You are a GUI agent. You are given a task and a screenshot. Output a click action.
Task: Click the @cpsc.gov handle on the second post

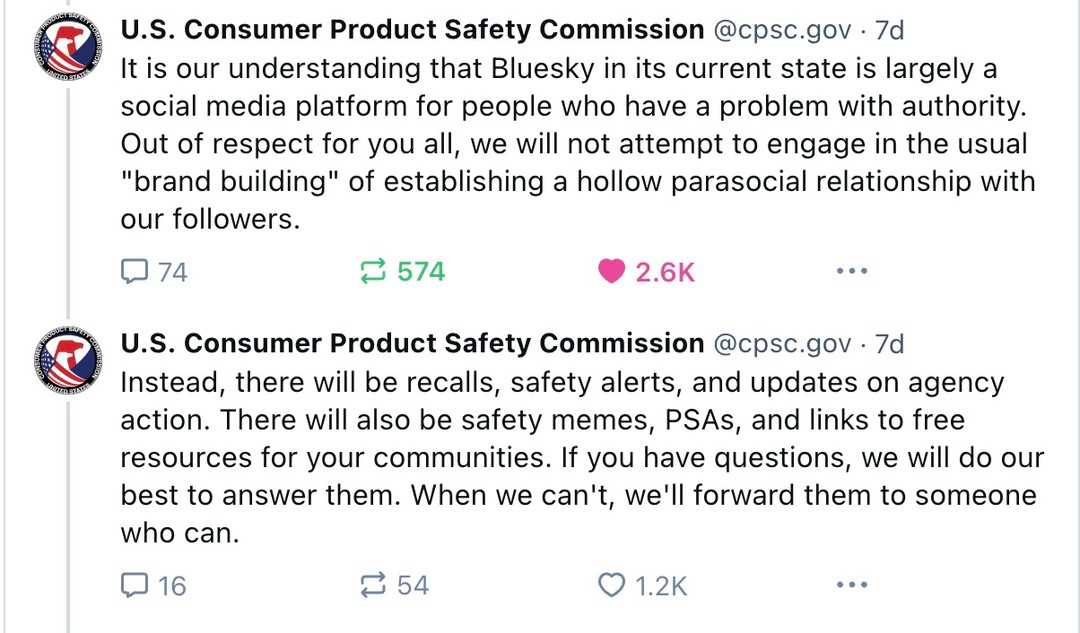click(782, 344)
